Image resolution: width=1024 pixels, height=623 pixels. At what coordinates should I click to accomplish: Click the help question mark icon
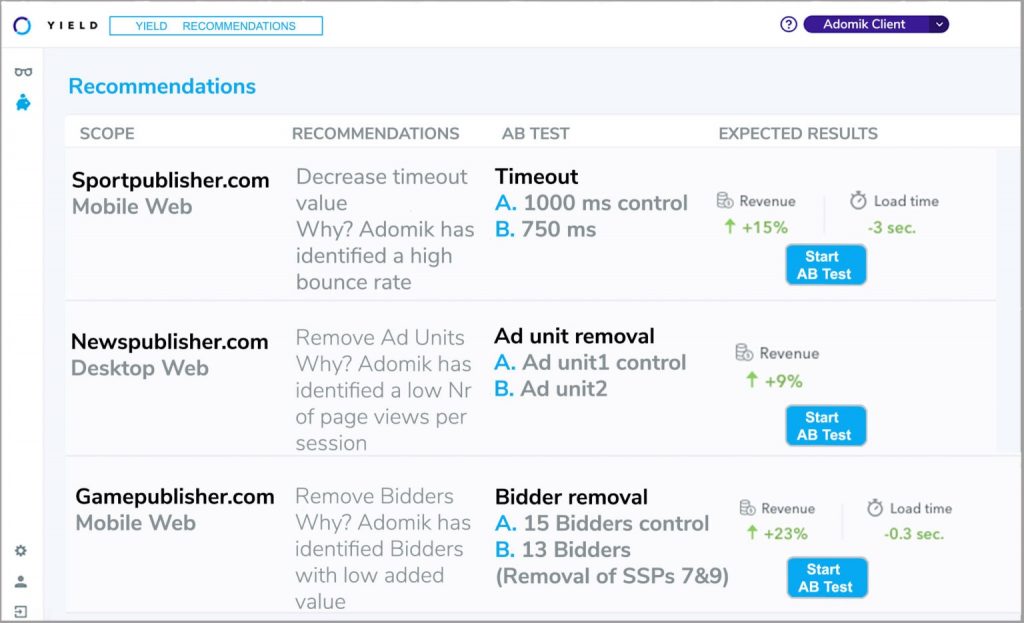click(x=788, y=25)
